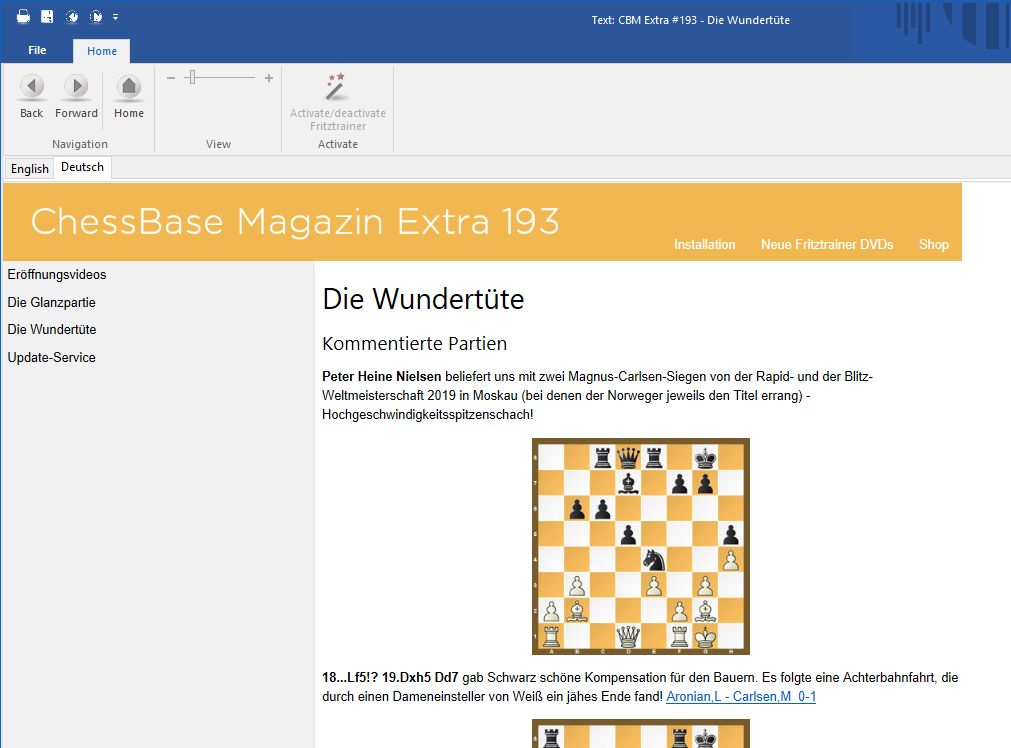
Task: Switch to the English language tab
Action: (30, 169)
